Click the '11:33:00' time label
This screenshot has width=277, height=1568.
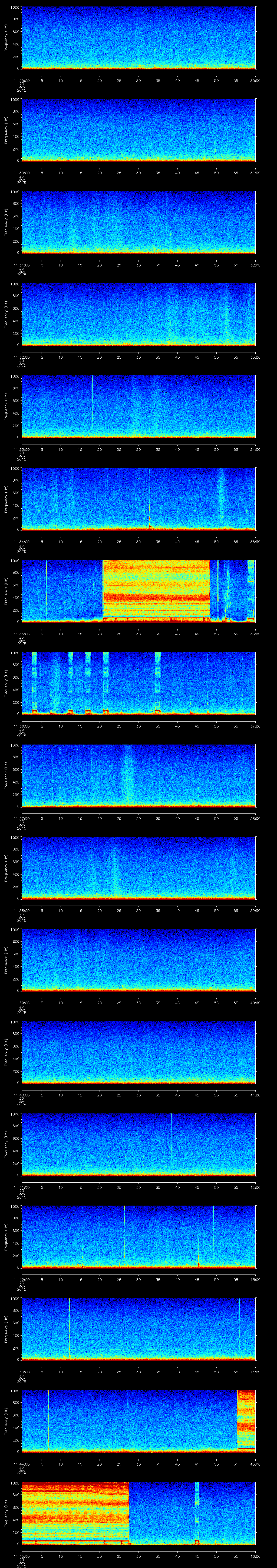click(x=22, y=449)
